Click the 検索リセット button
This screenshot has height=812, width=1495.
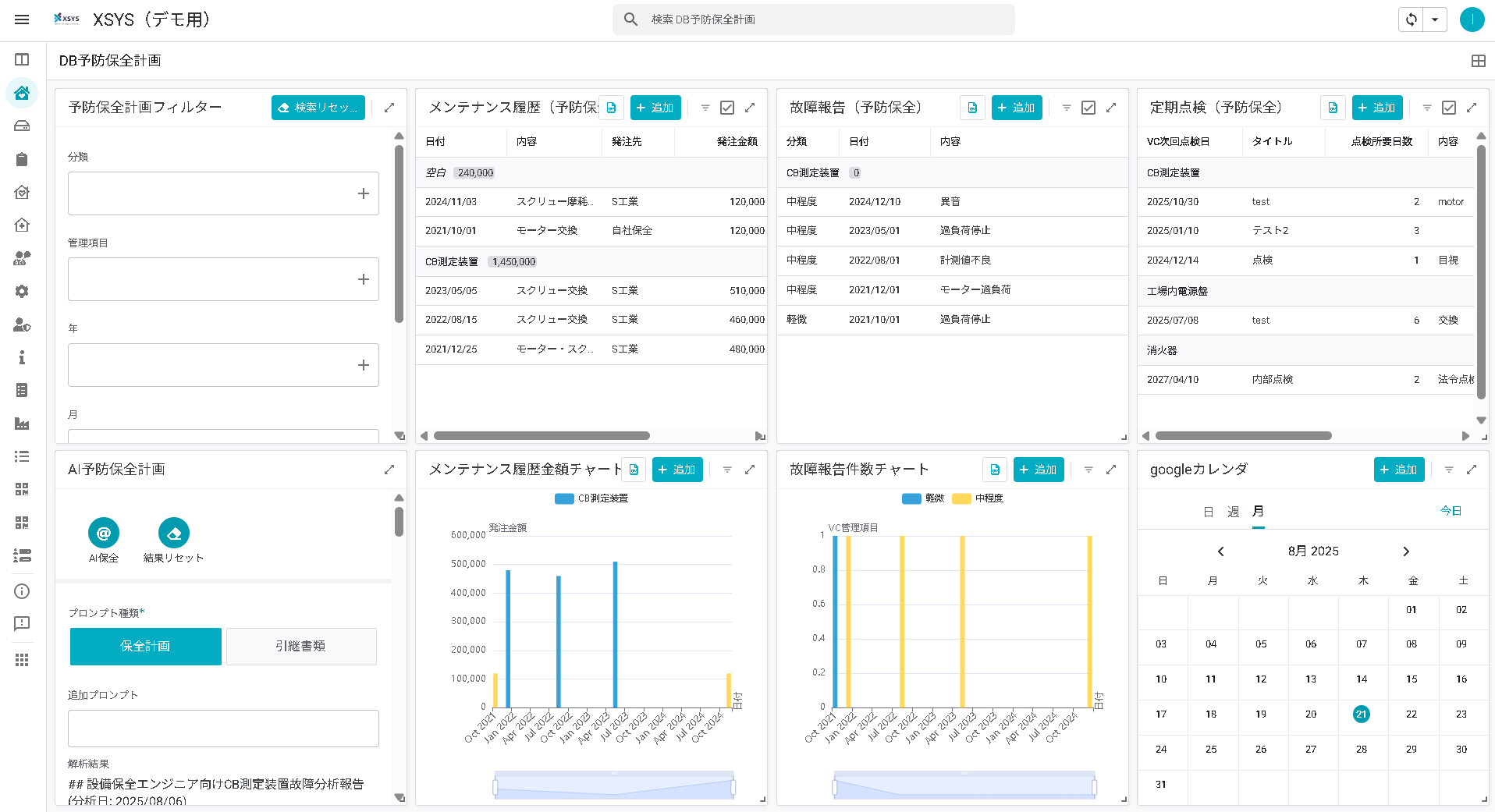pyautogui.click(x=318, y=108)
